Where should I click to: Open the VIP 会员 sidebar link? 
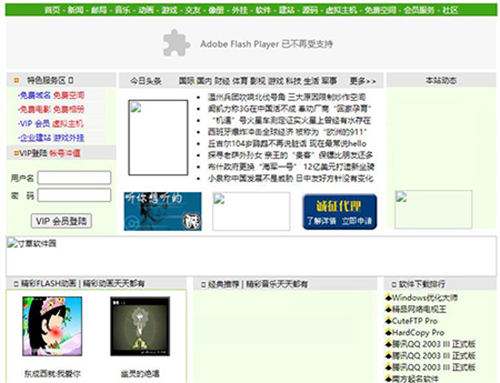pyautogui.click(x=34, y=124)
